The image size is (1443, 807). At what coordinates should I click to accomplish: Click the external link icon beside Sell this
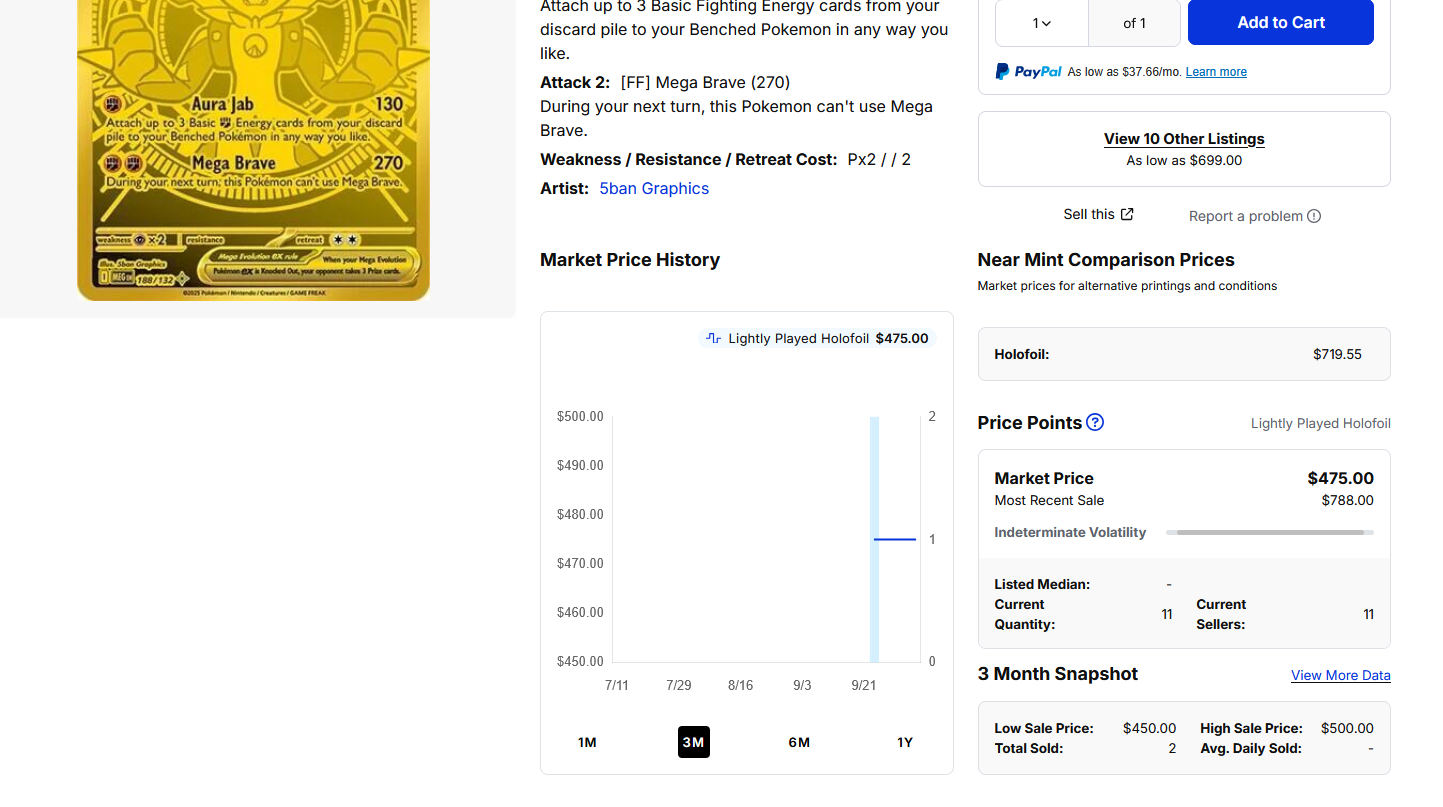pyautogui.click(x=1127, y=214)
